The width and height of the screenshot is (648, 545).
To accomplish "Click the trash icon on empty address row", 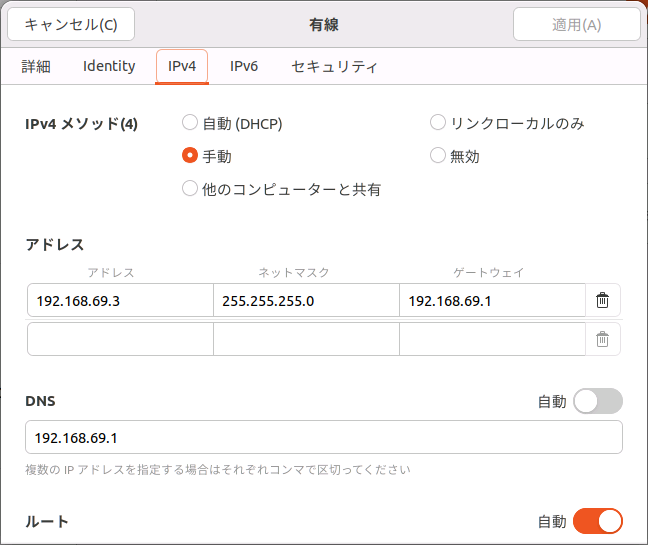I will [603, 339].
